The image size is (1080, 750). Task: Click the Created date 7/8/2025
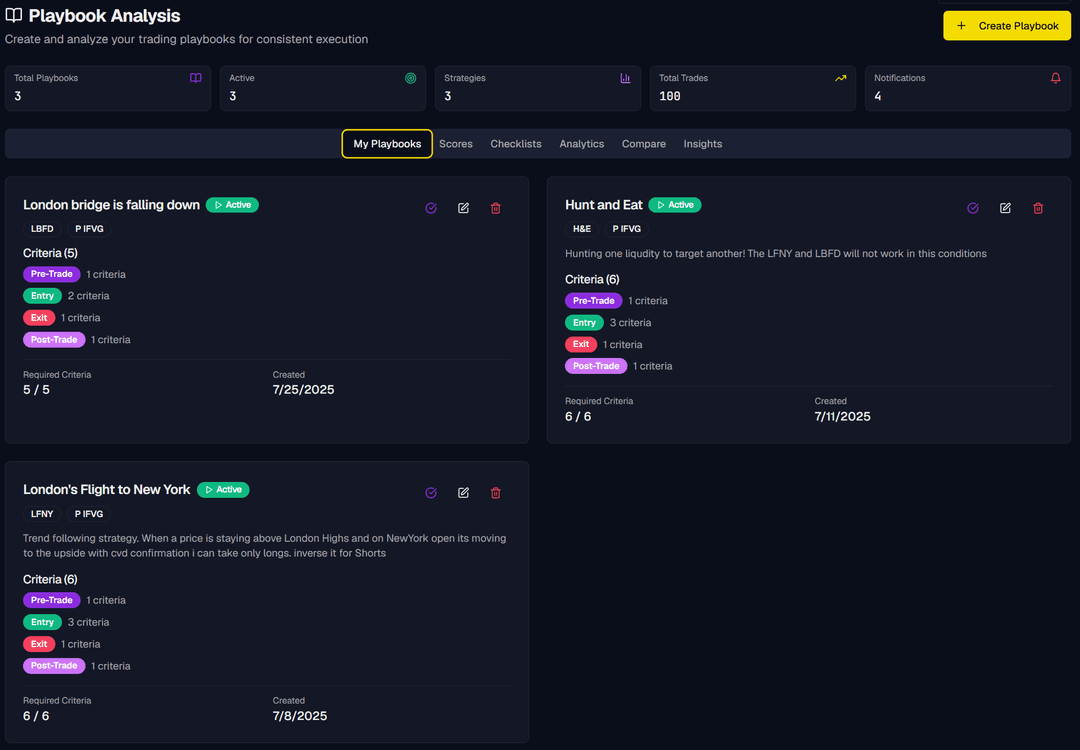pyautogui.click(x=300, y=716)
